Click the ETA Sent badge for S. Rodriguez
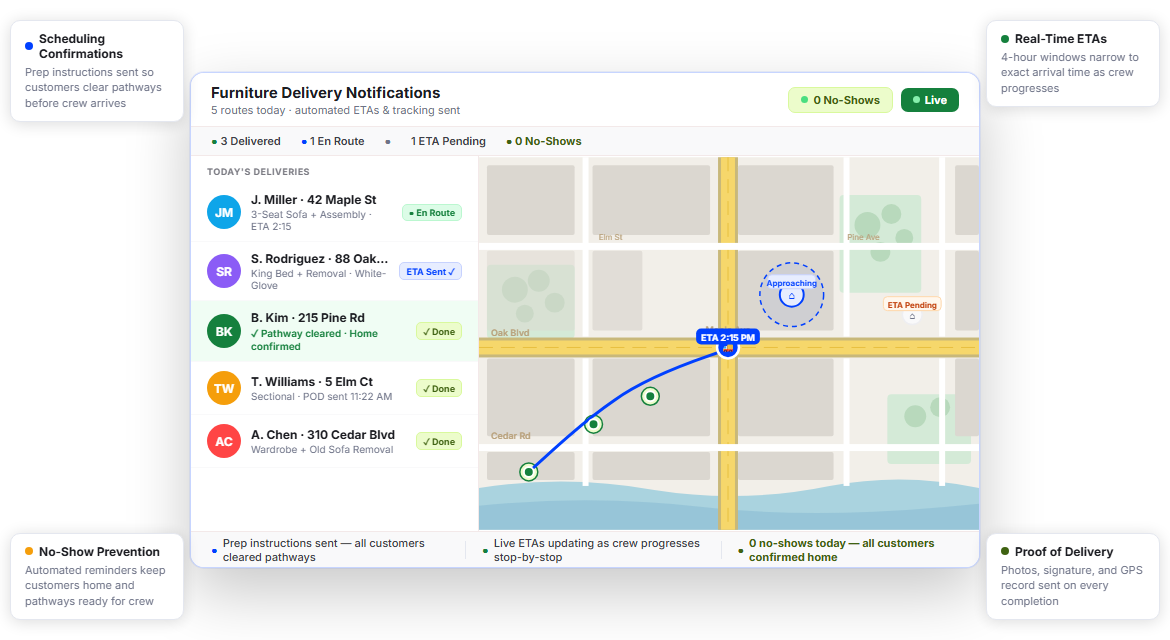 431,272
